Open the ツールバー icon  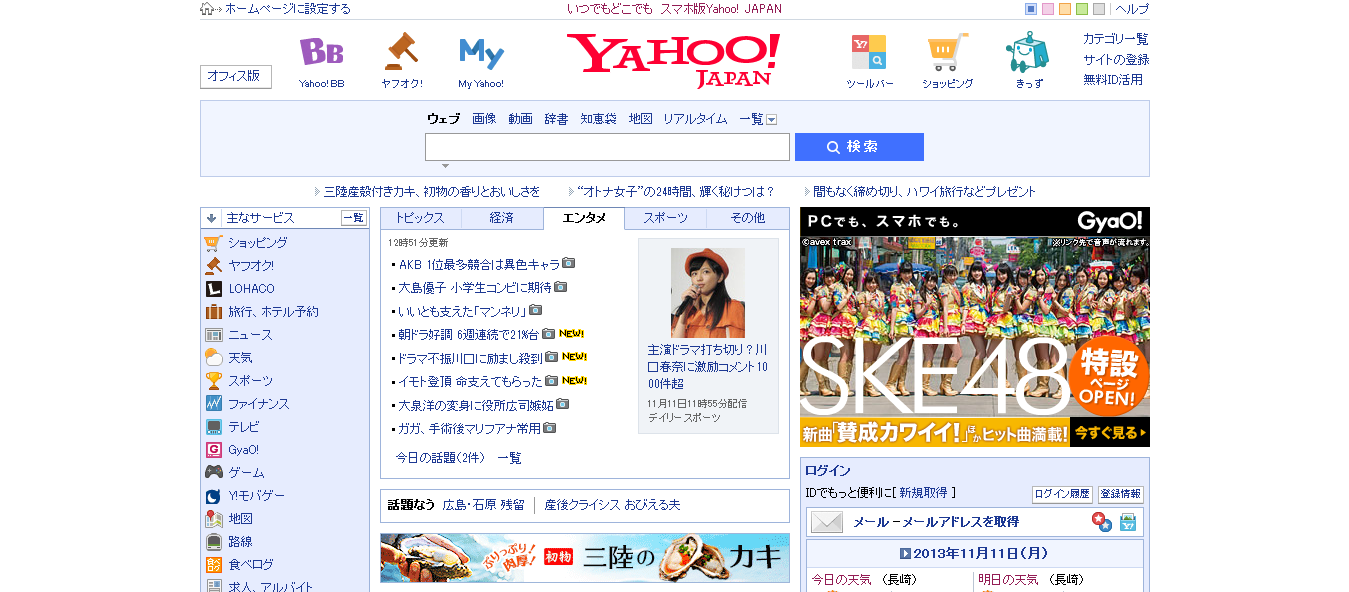click(x=868, y=51)
